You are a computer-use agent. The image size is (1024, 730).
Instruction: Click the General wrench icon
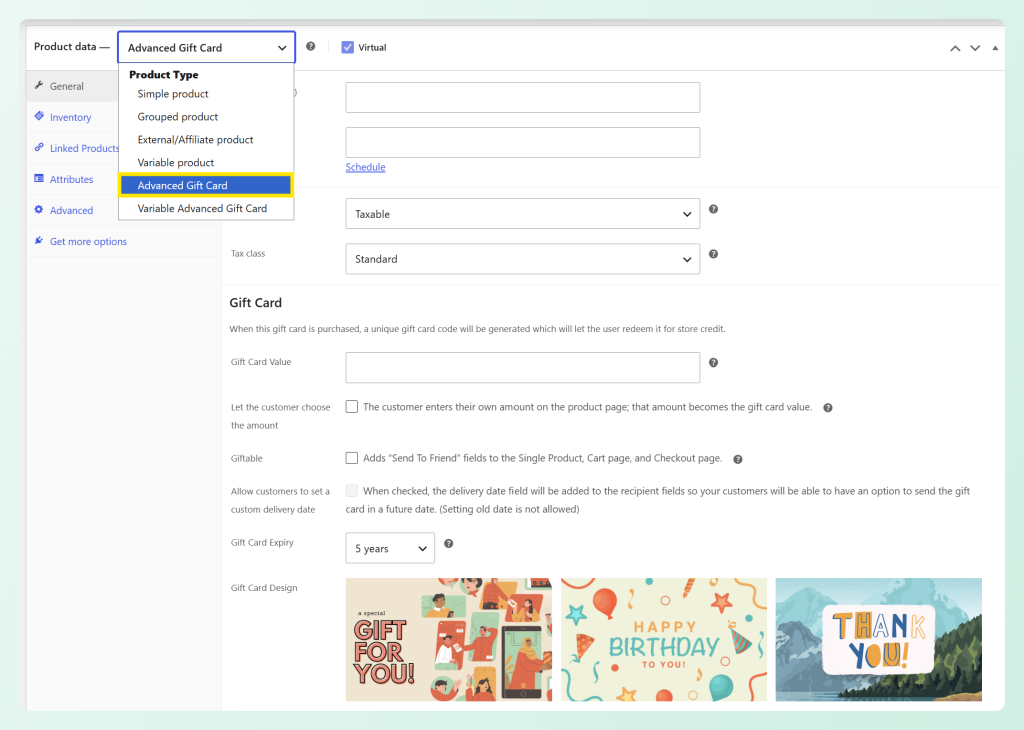(39, 86)
